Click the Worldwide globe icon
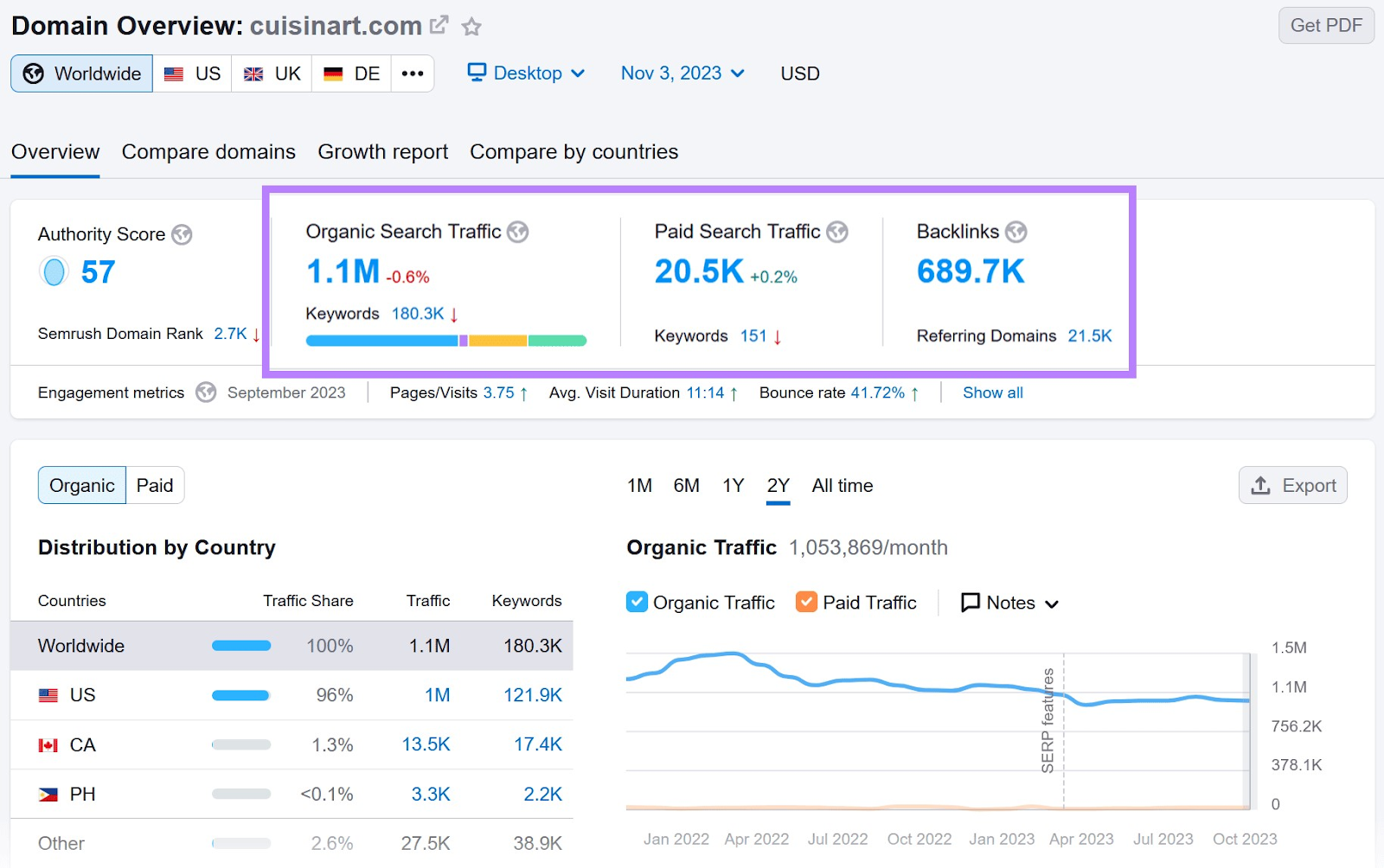This screenshot has width=1384, height=868. pyautogui.click(x=34, y=73)
